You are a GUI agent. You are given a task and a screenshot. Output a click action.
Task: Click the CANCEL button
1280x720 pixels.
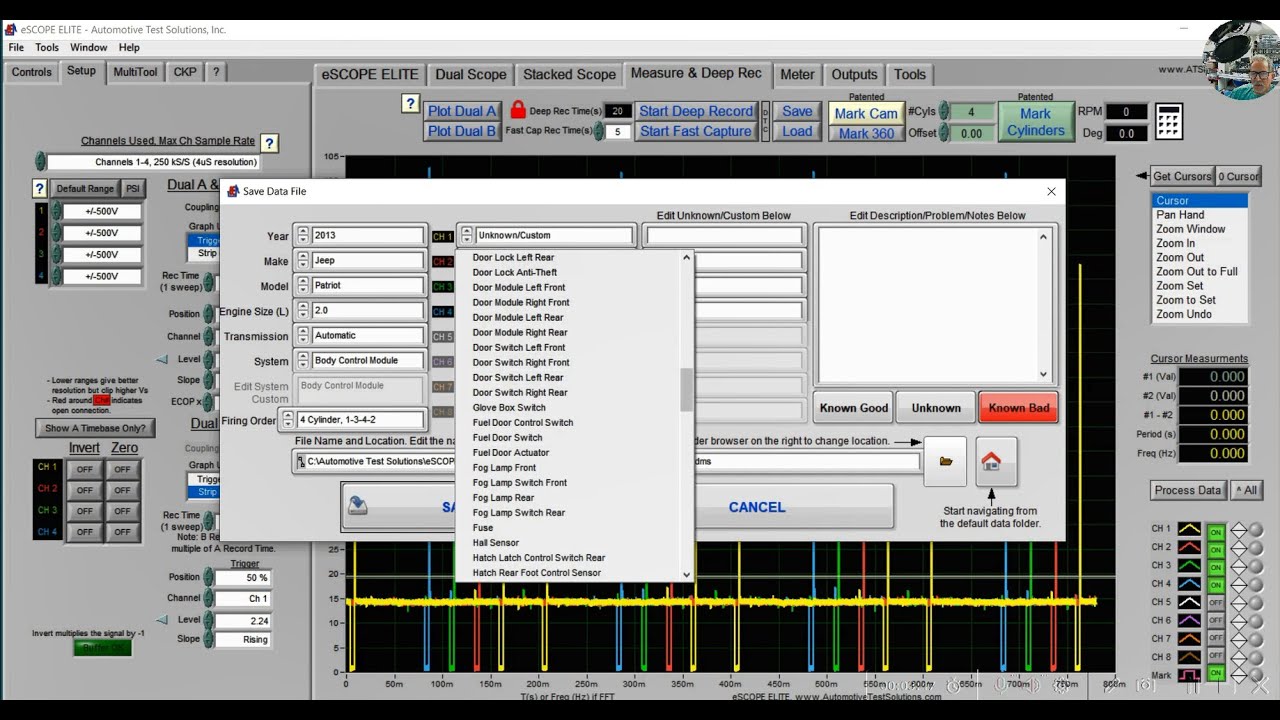point(757,507)
